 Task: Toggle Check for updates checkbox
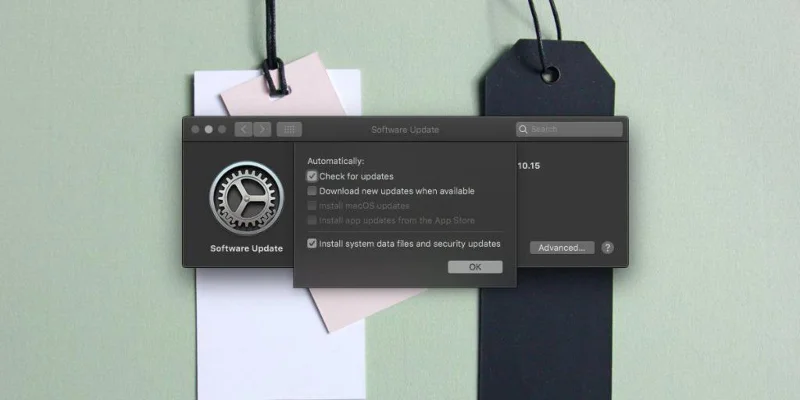point(312,177)
